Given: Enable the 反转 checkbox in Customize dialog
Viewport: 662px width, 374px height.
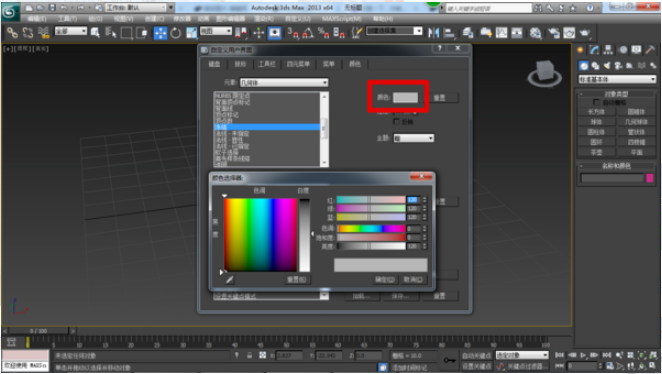Looking at the screenshot, I should [396, 122].
